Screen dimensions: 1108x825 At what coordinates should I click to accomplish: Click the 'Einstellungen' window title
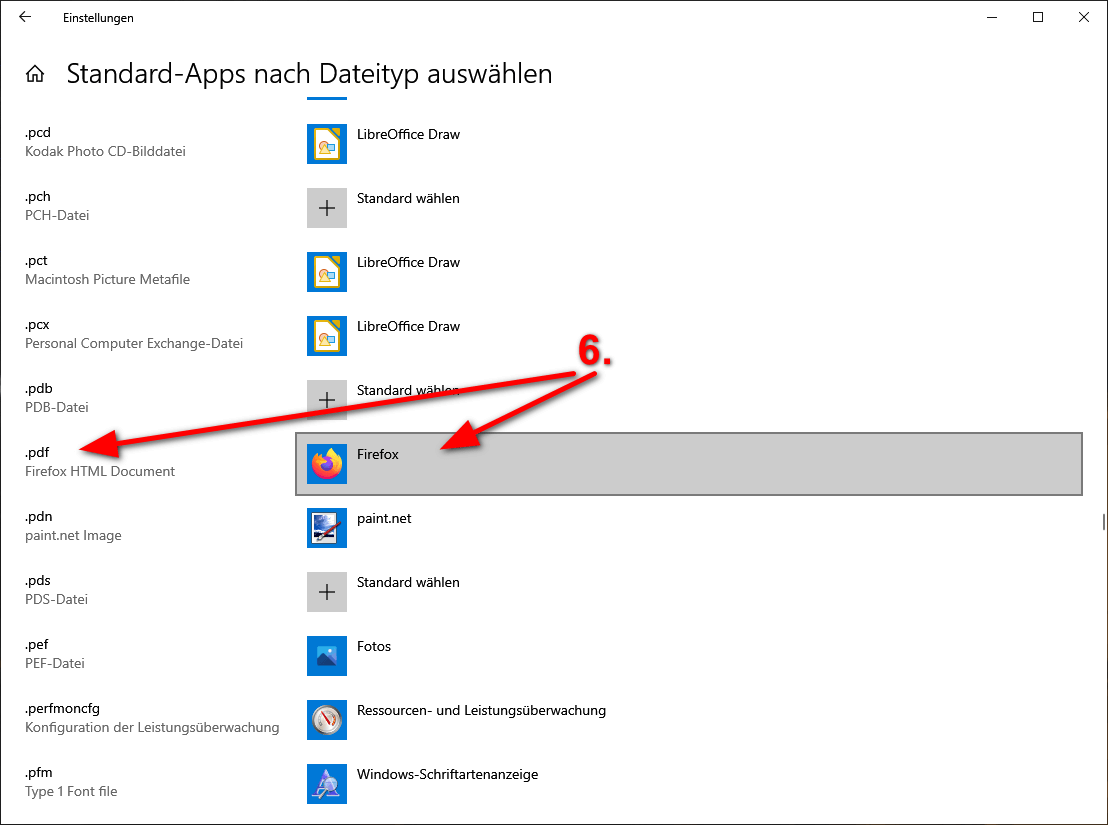[98, 18]
